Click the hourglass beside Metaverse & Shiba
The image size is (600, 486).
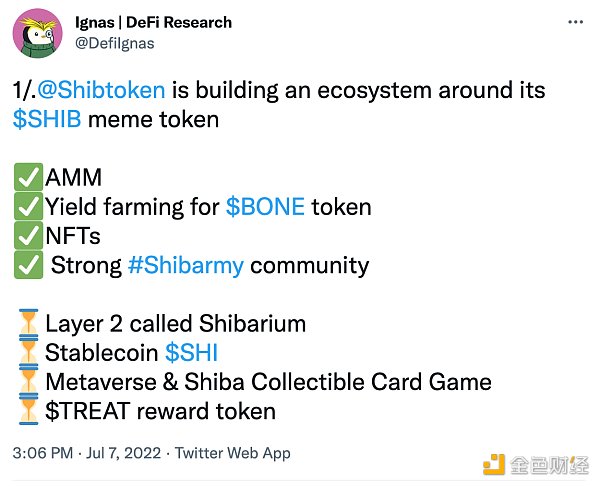28,381
